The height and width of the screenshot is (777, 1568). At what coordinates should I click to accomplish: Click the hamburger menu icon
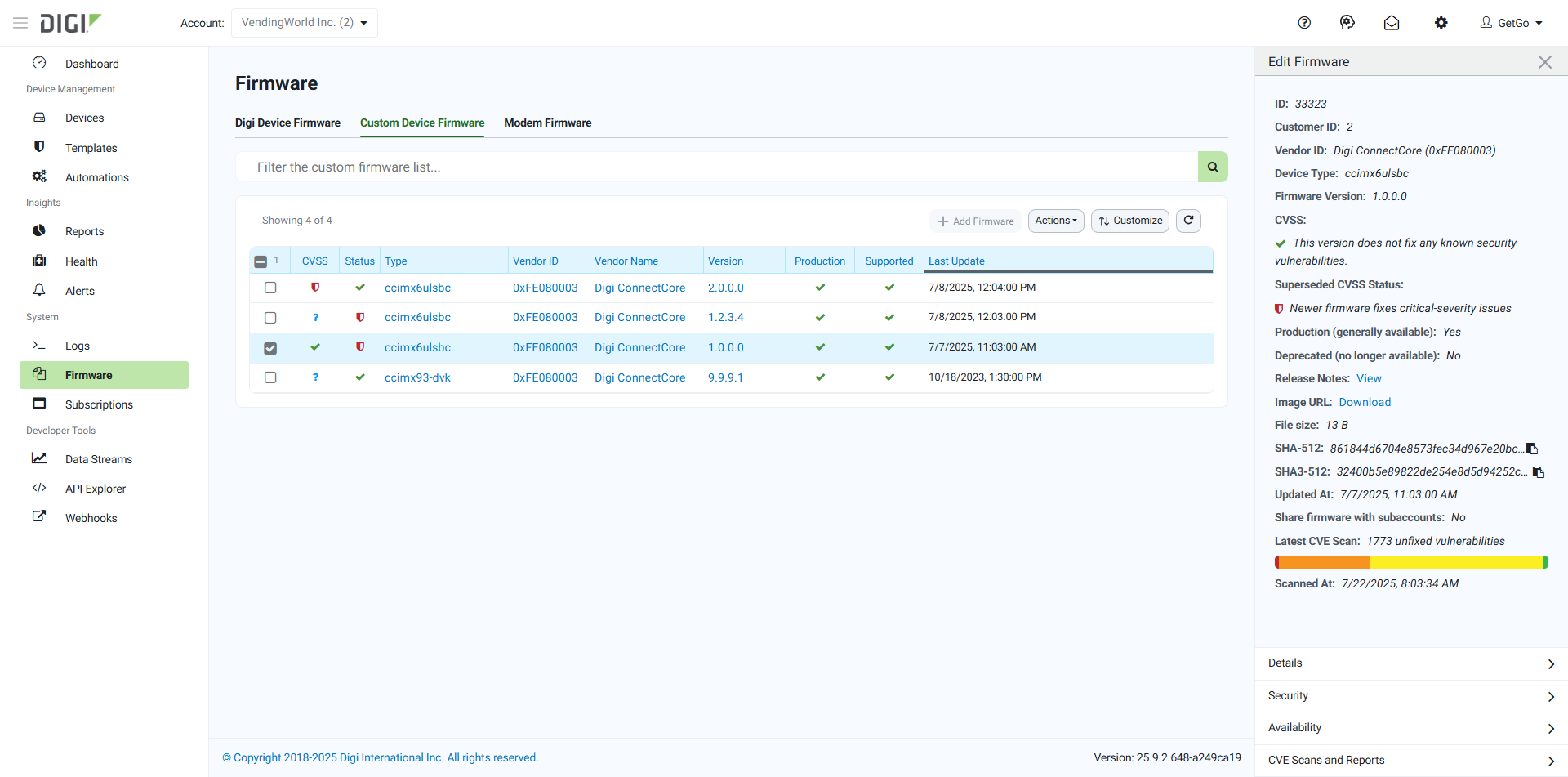pyautogui.click(x=20, y=23)
